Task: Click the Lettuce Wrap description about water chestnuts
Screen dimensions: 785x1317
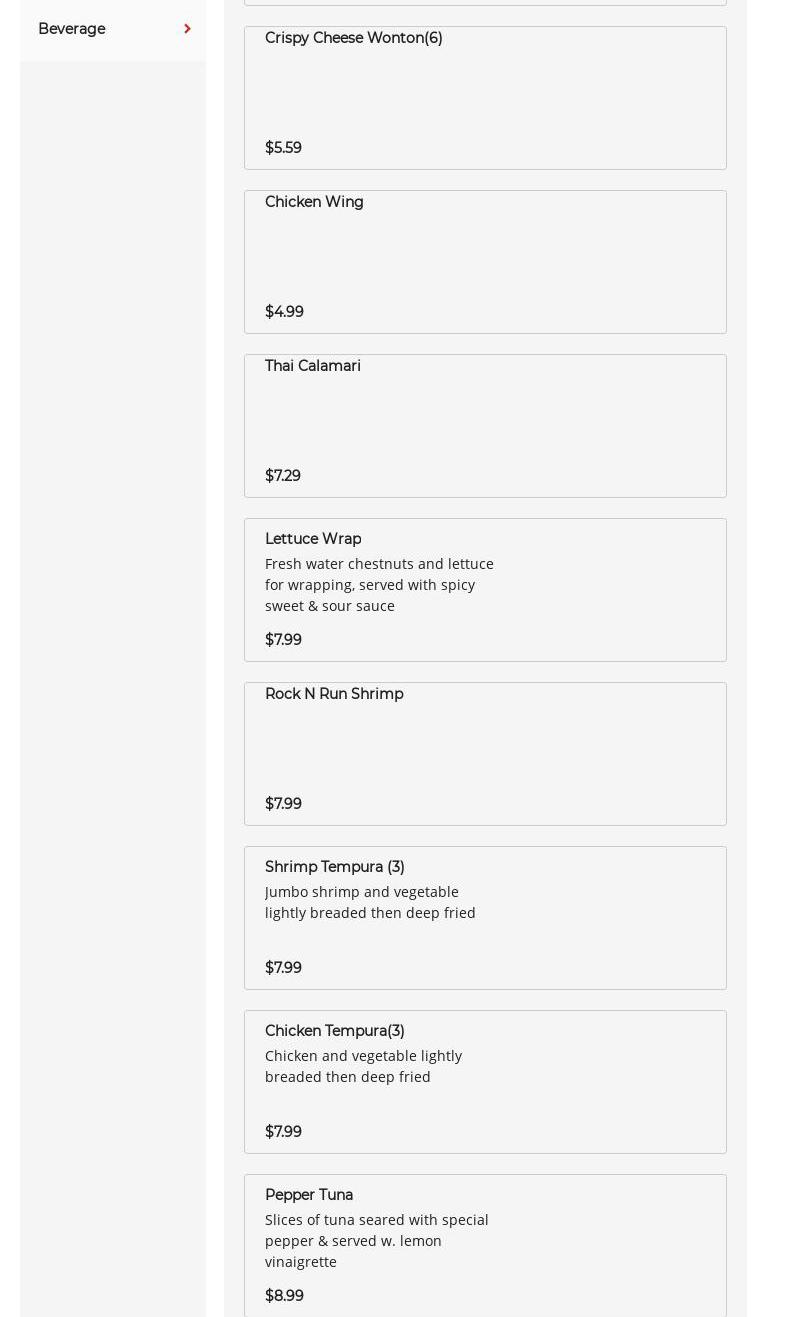Action: (x=379, y=585)
